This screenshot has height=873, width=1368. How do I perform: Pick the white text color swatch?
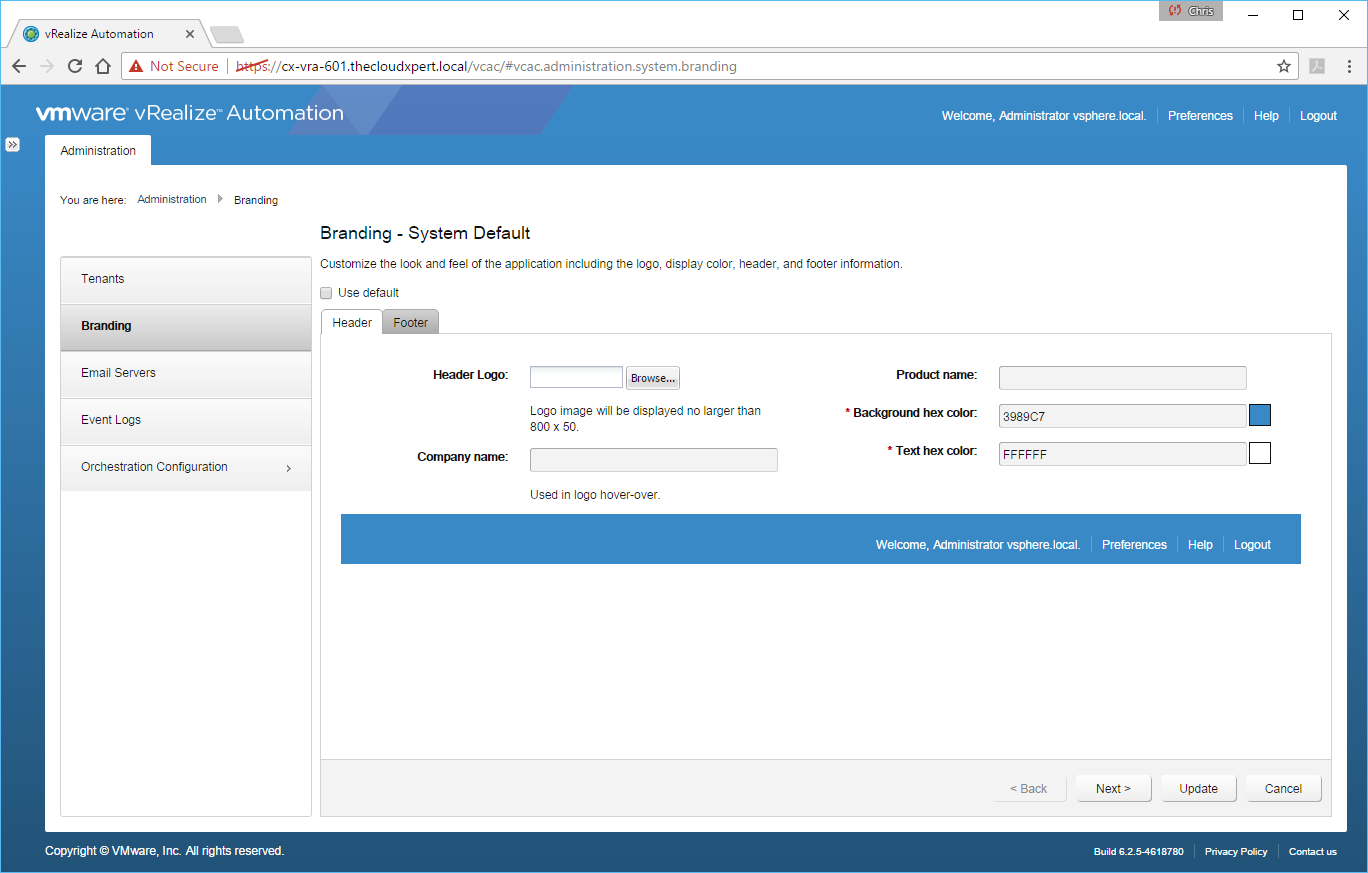[1260, 453]
